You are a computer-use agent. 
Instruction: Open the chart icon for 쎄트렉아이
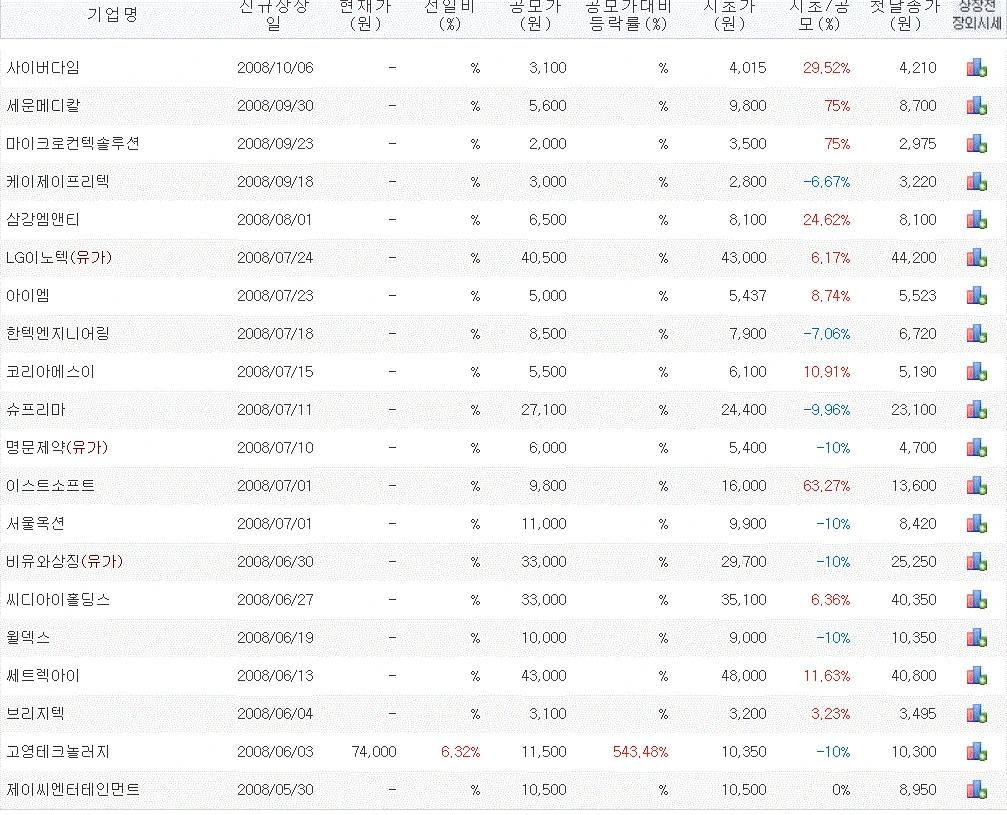976,675
